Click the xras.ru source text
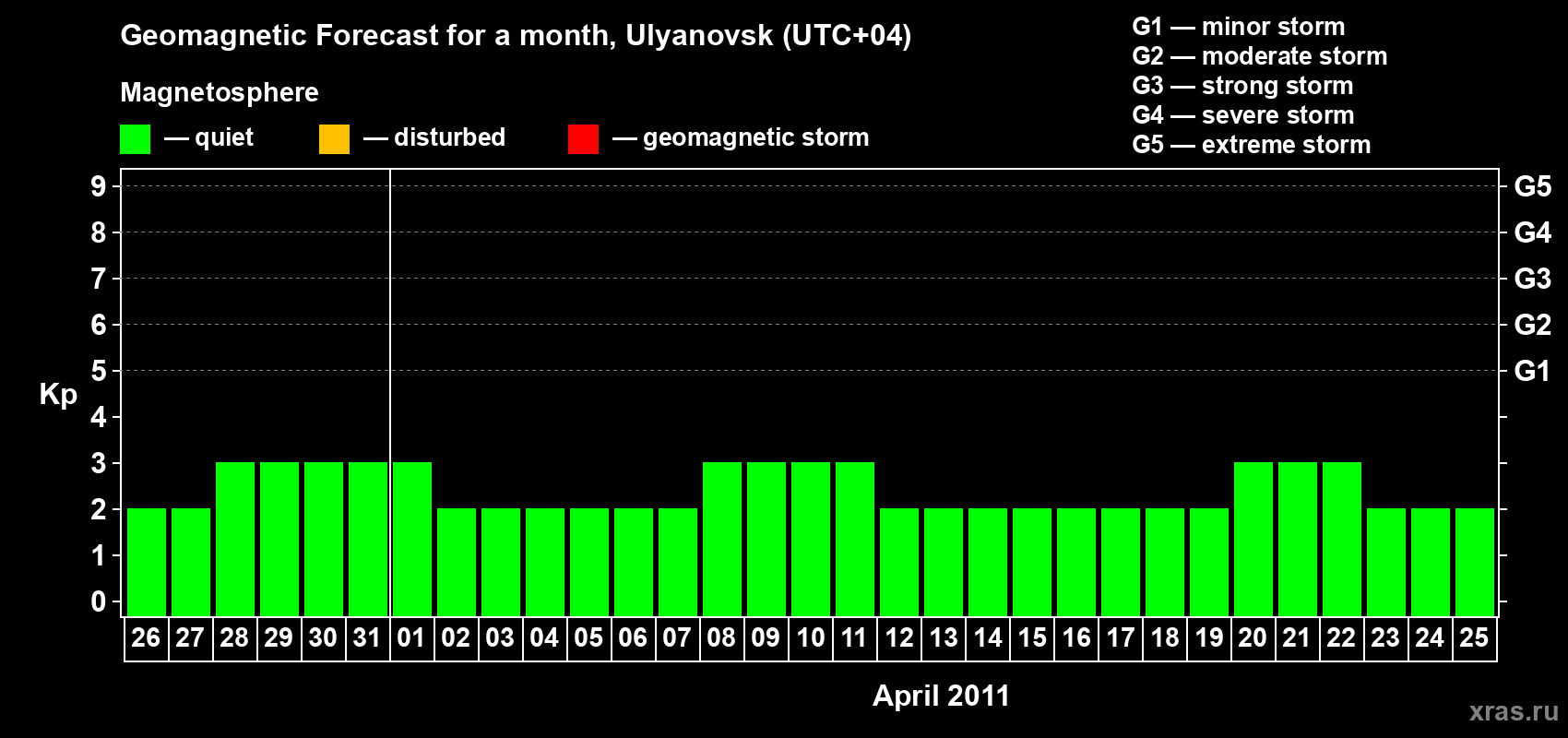 point(1514,711)
